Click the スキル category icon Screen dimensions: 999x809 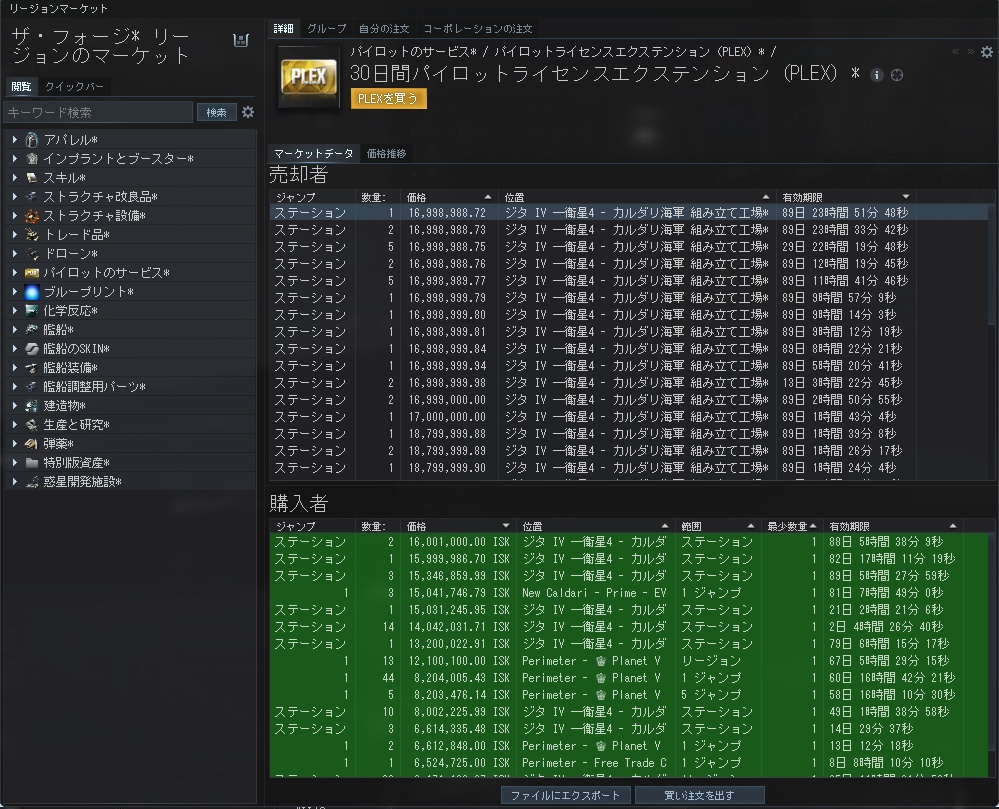click(x=32, y=178)
